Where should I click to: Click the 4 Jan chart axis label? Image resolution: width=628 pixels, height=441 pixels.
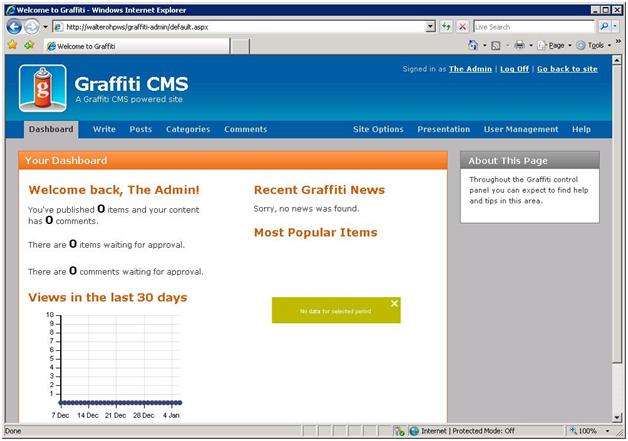[171, 415]
